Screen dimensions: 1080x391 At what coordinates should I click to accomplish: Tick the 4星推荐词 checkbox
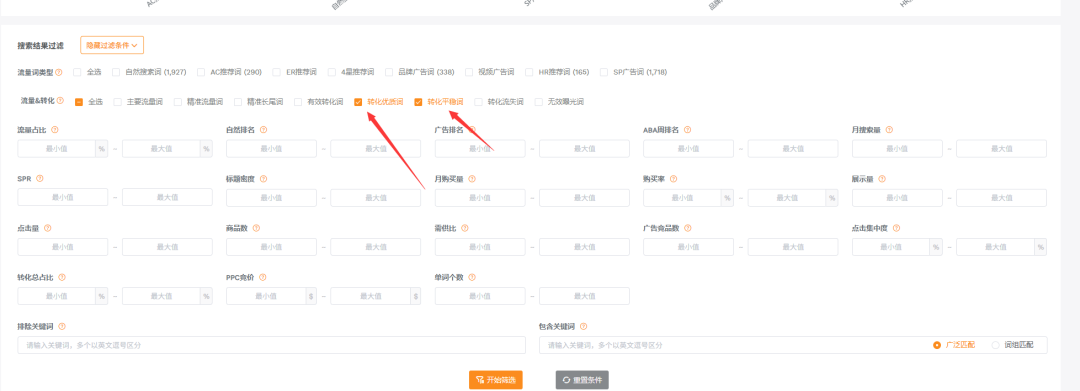[332, 72]
